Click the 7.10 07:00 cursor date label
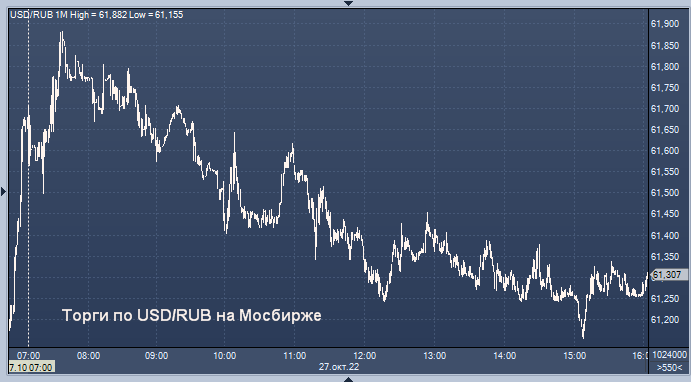The width and height of the screenshot is (691, 382). 31,367
